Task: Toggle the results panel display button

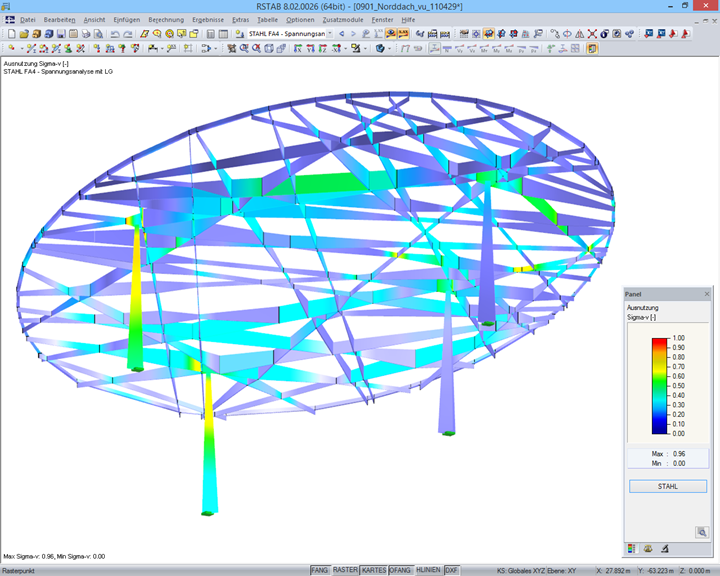Action: pyautogui.click(x=592, y=48)
